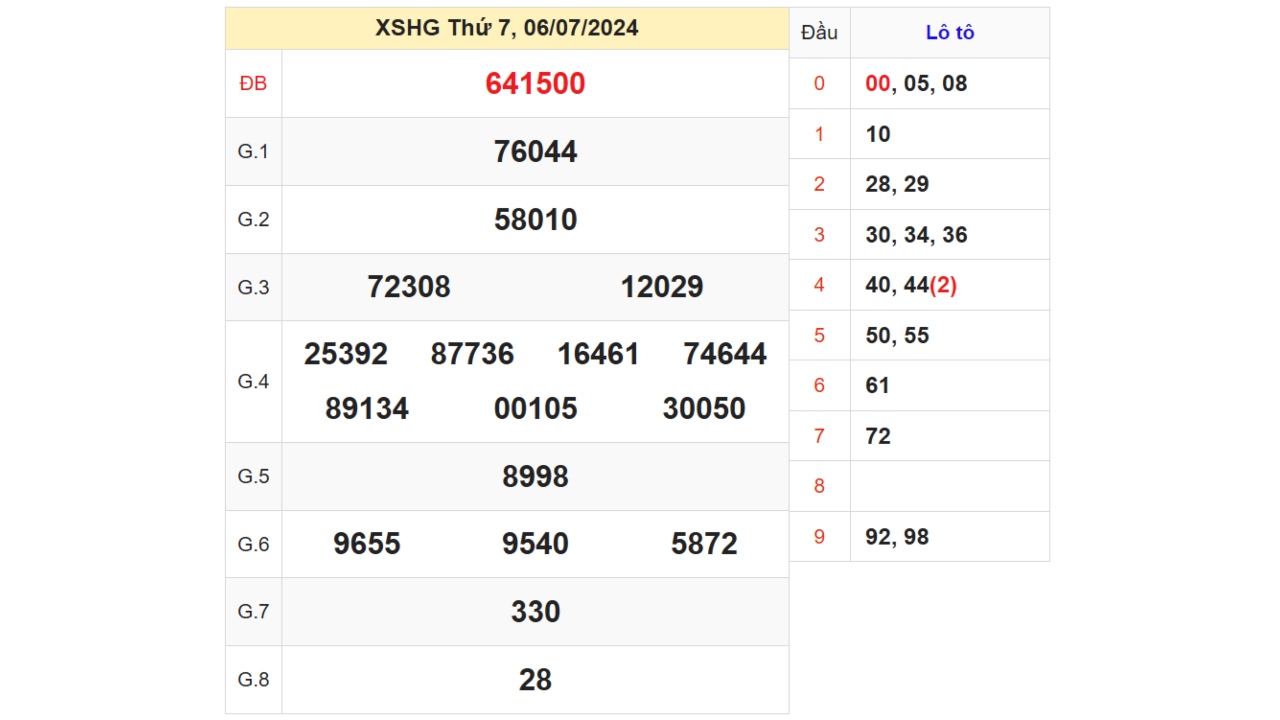This screenshot has height=720, width=1280.
Task: Click head digit 9 cell
Action: (x=819, y=537)
